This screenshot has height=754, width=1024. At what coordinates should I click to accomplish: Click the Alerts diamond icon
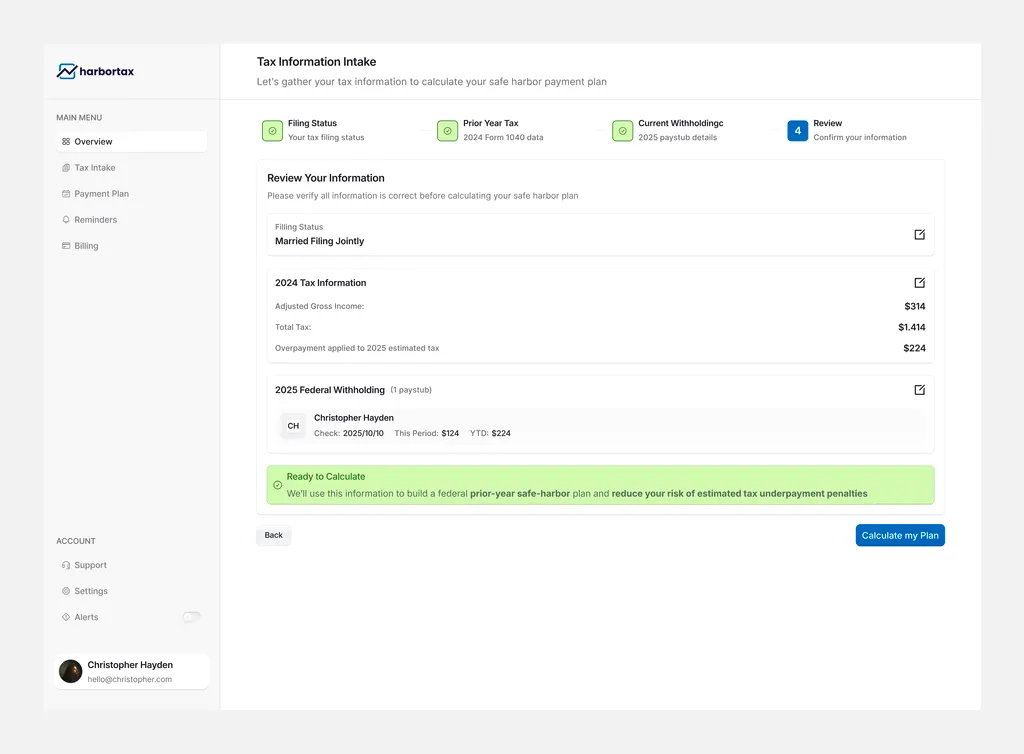tap(66, 617)
